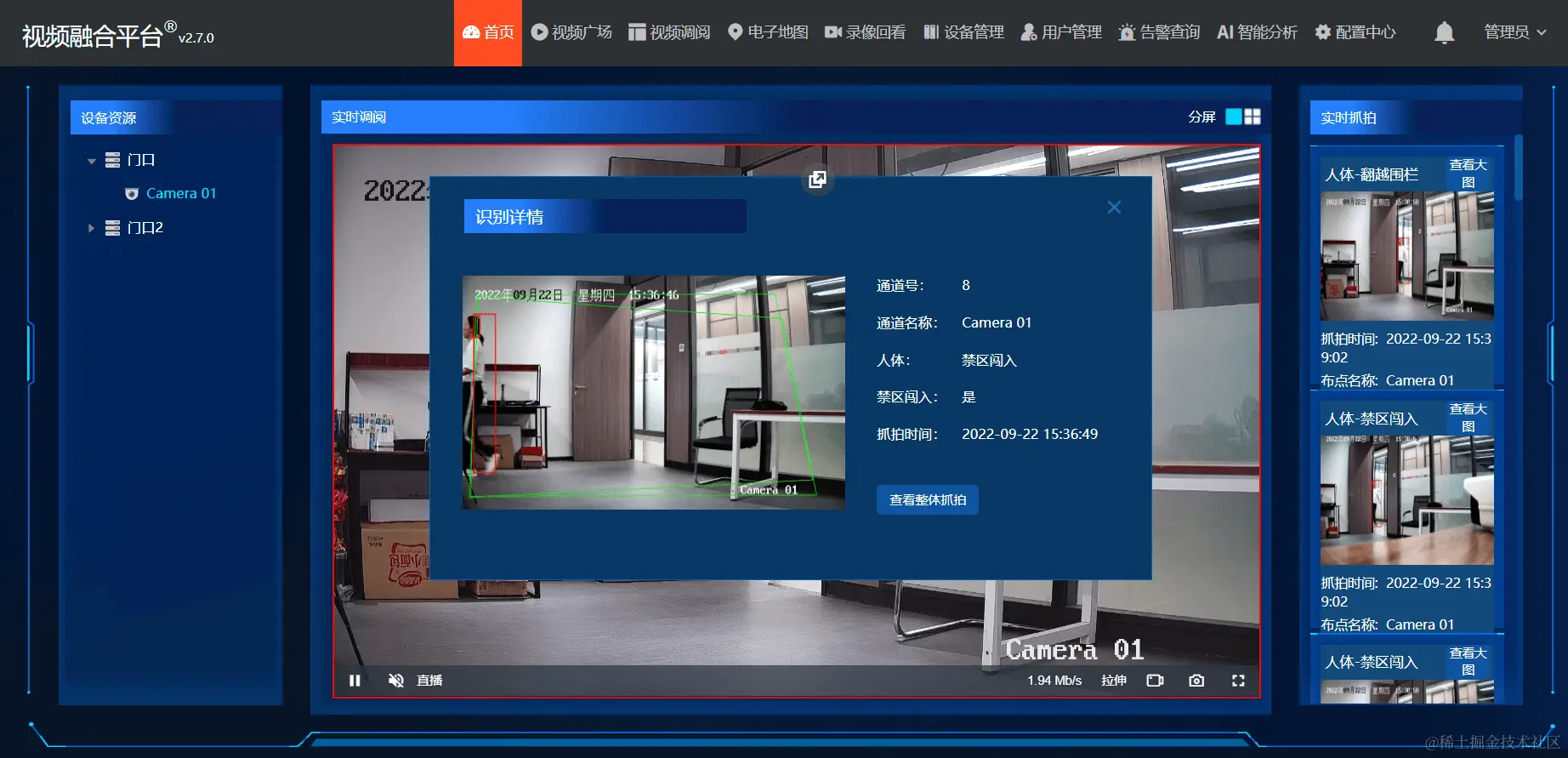Open 用户管理 in the top navigation
Viewport: 1568px width, 758px height.
pyautogui.click(x=1061, y=32)
